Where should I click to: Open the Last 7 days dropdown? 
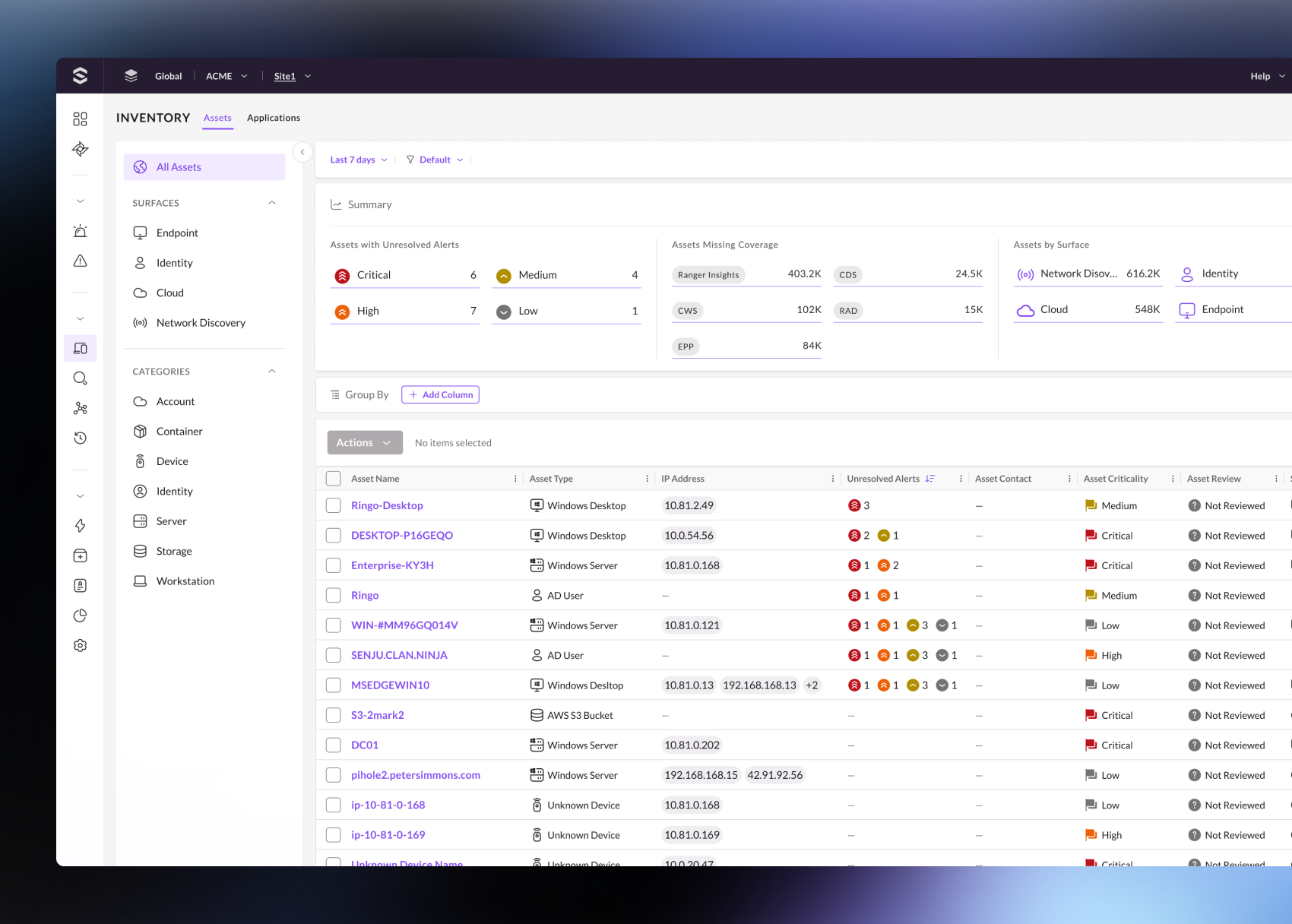point(359,160)
